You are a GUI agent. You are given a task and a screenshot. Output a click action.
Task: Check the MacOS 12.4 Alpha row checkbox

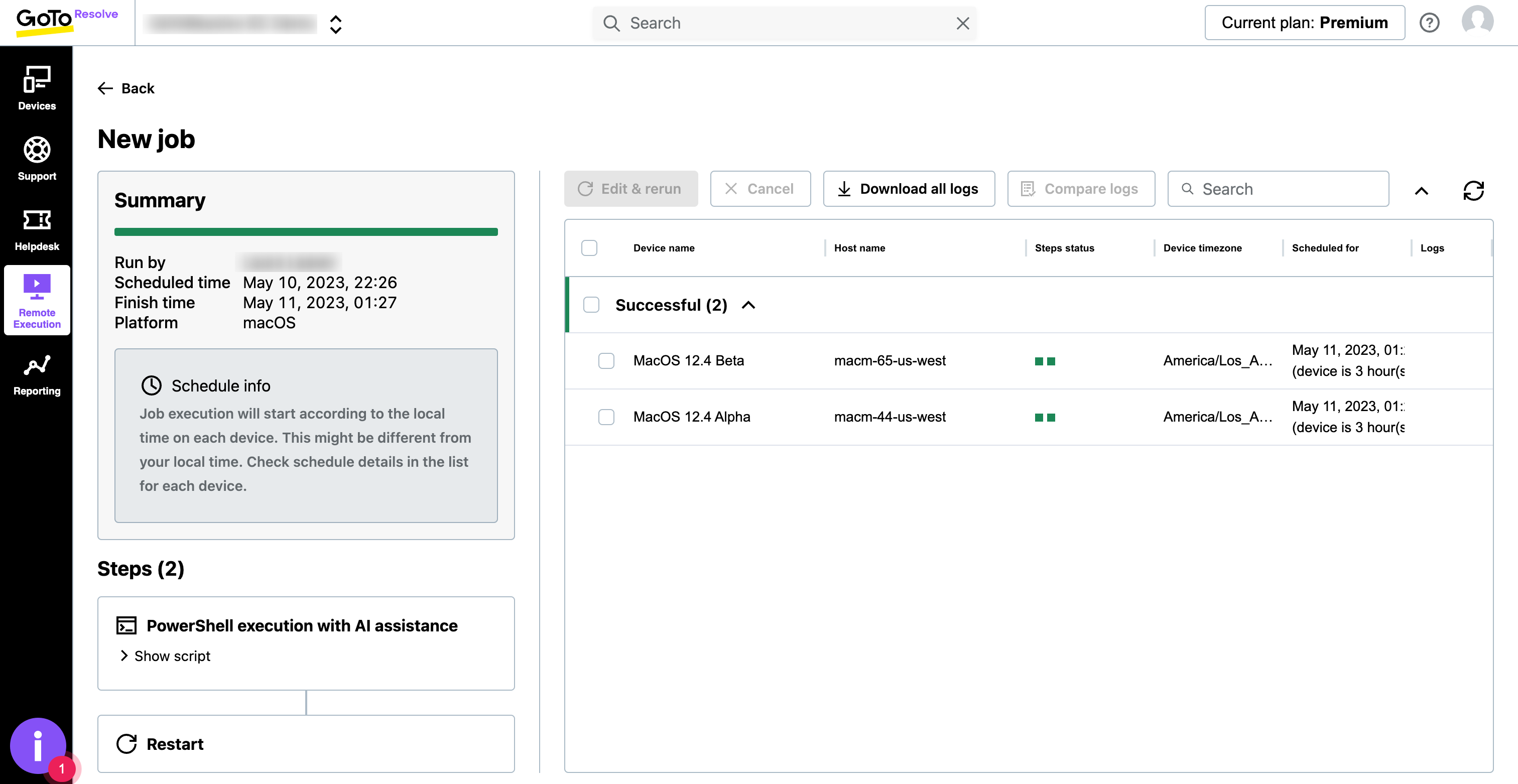pyautogui.click(x=606, y=417)
